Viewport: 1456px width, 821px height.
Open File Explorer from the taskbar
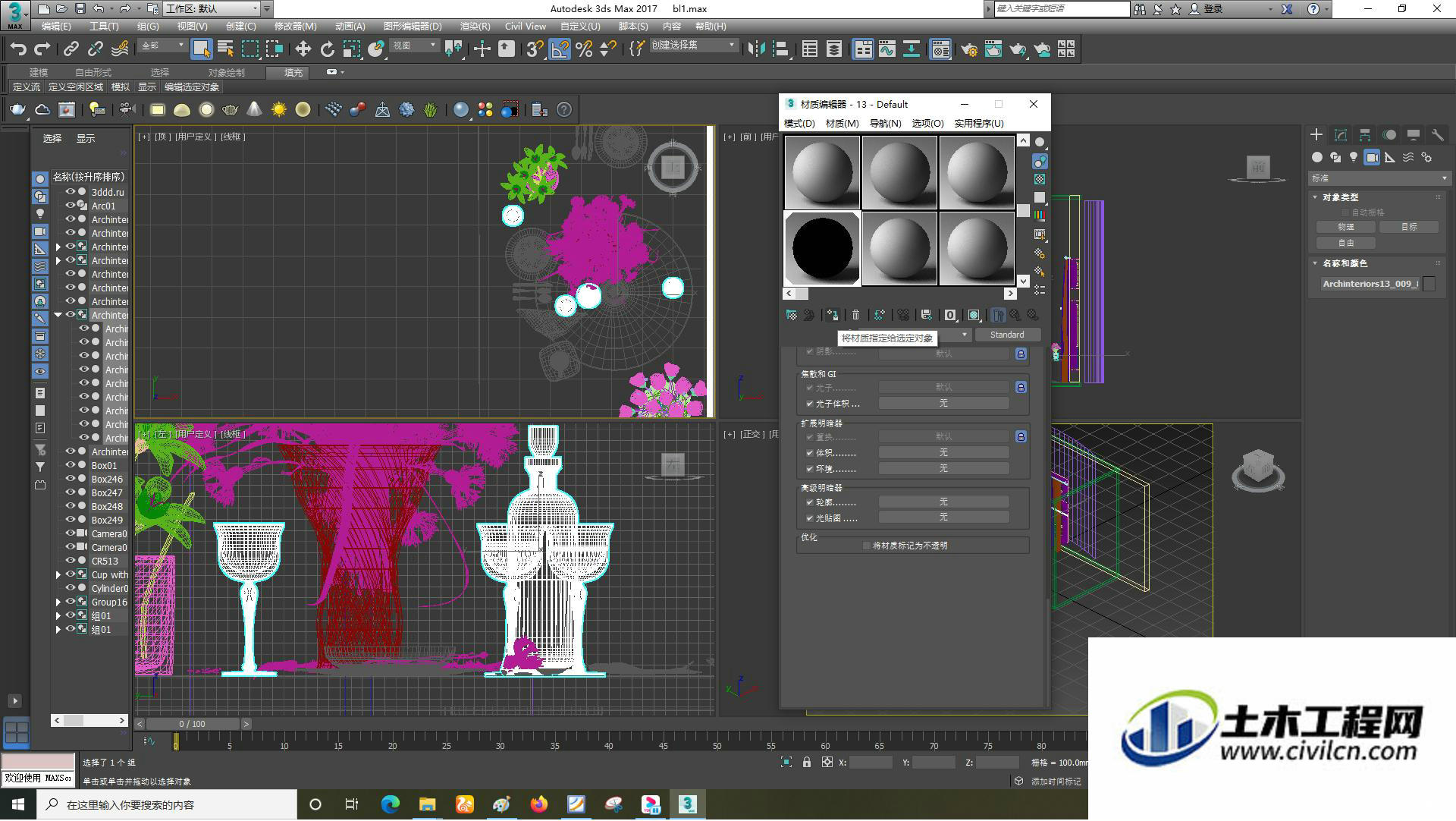pyautogui.click(x=428, y=804)
